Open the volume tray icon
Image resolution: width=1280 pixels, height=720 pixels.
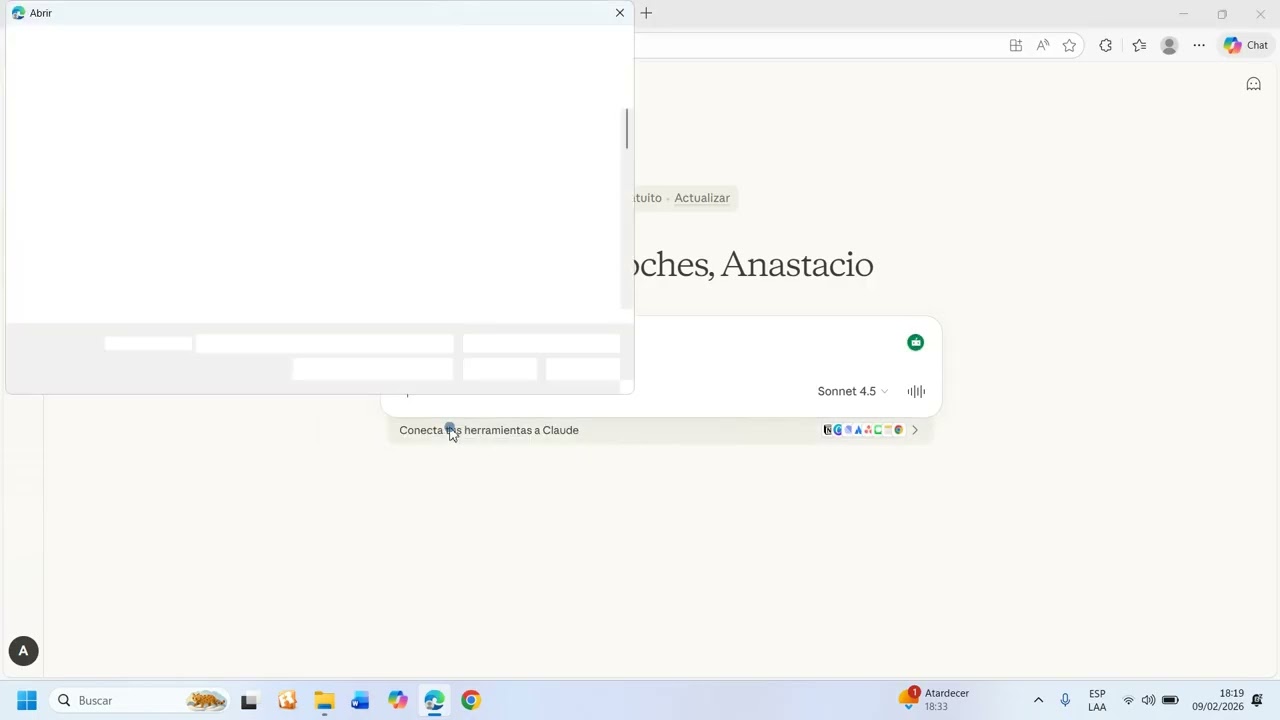(1148, 700)
